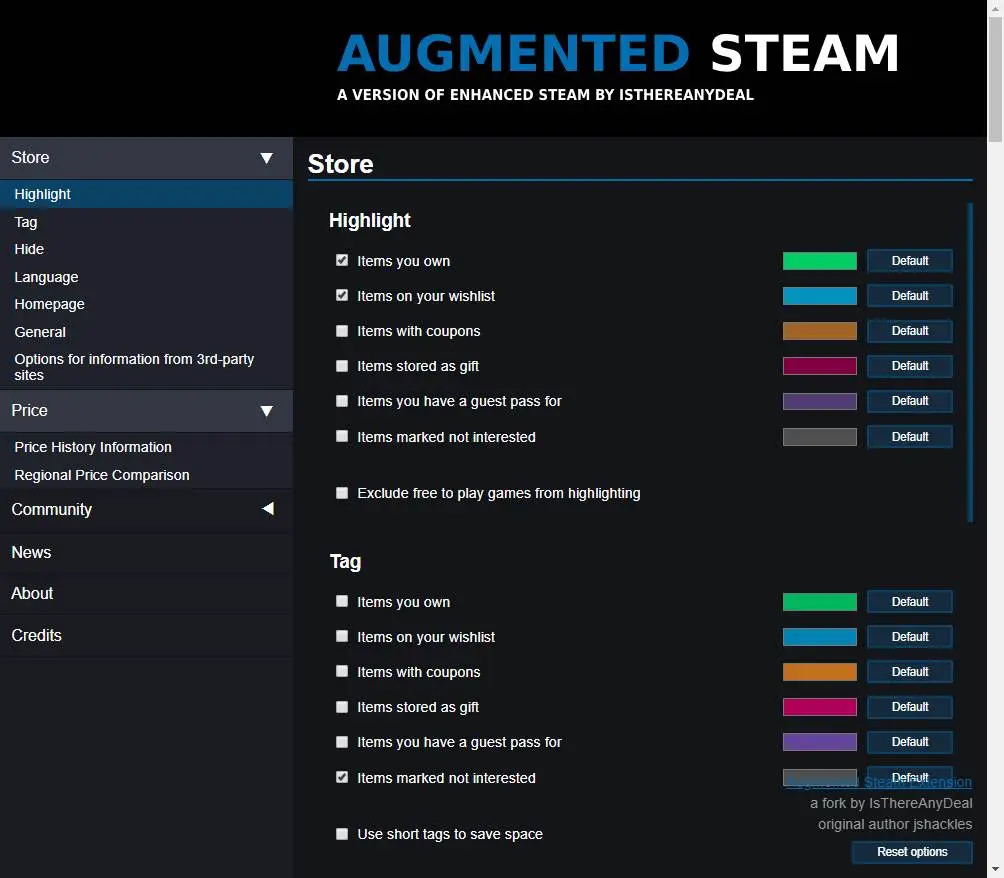1004x878 pixels.
Task: Enable Highlight Items you have a guest pass for
Action: click(x=342, y=401)
